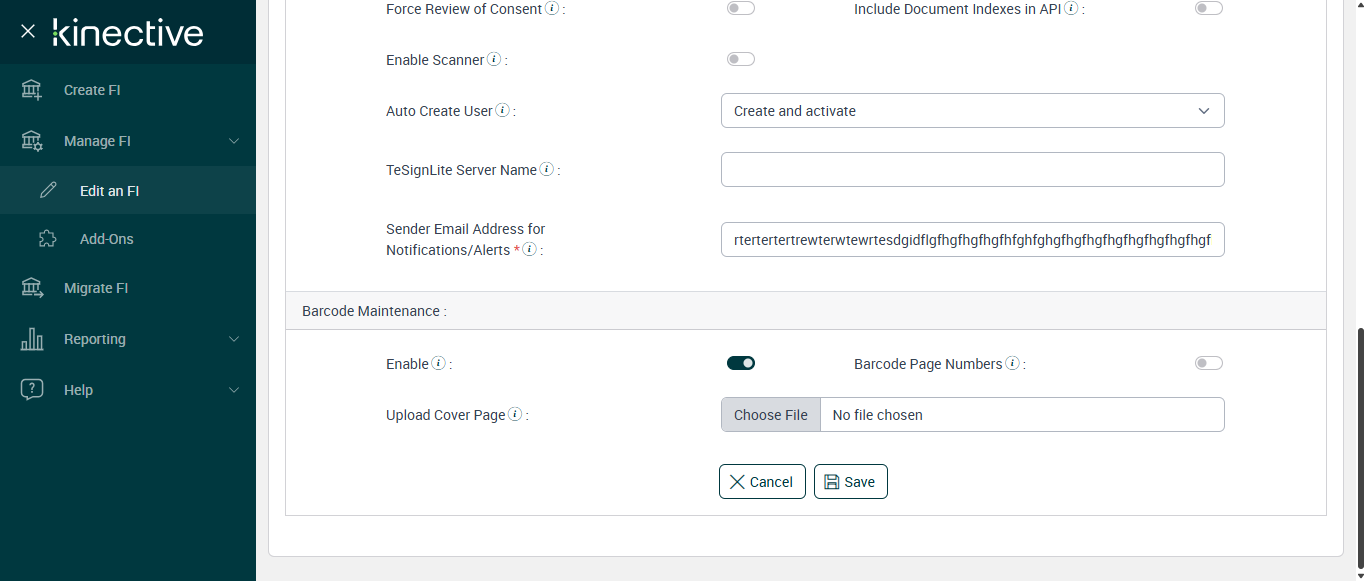
Task: Toggle the Enable Scanner switch
Action: tap(741, 59)
